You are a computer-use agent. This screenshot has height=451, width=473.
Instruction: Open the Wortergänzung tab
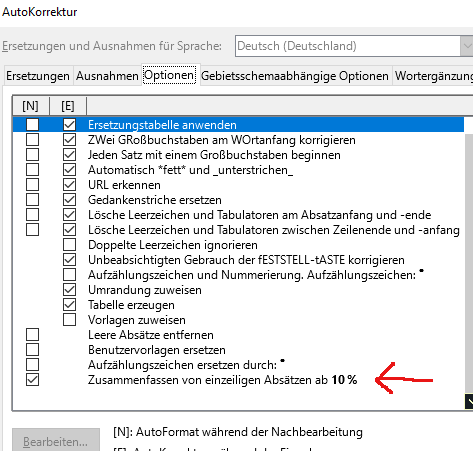point(433,76)
